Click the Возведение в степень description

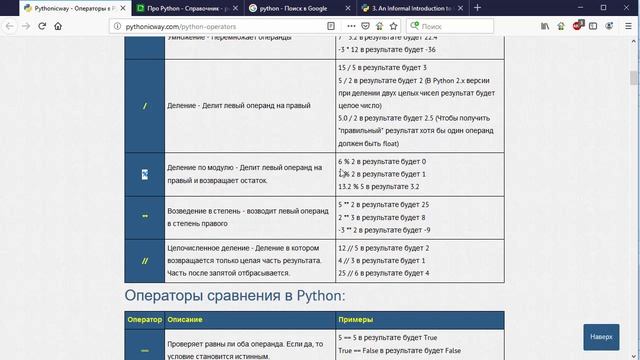pyautogui.click(x=248, y=217)
